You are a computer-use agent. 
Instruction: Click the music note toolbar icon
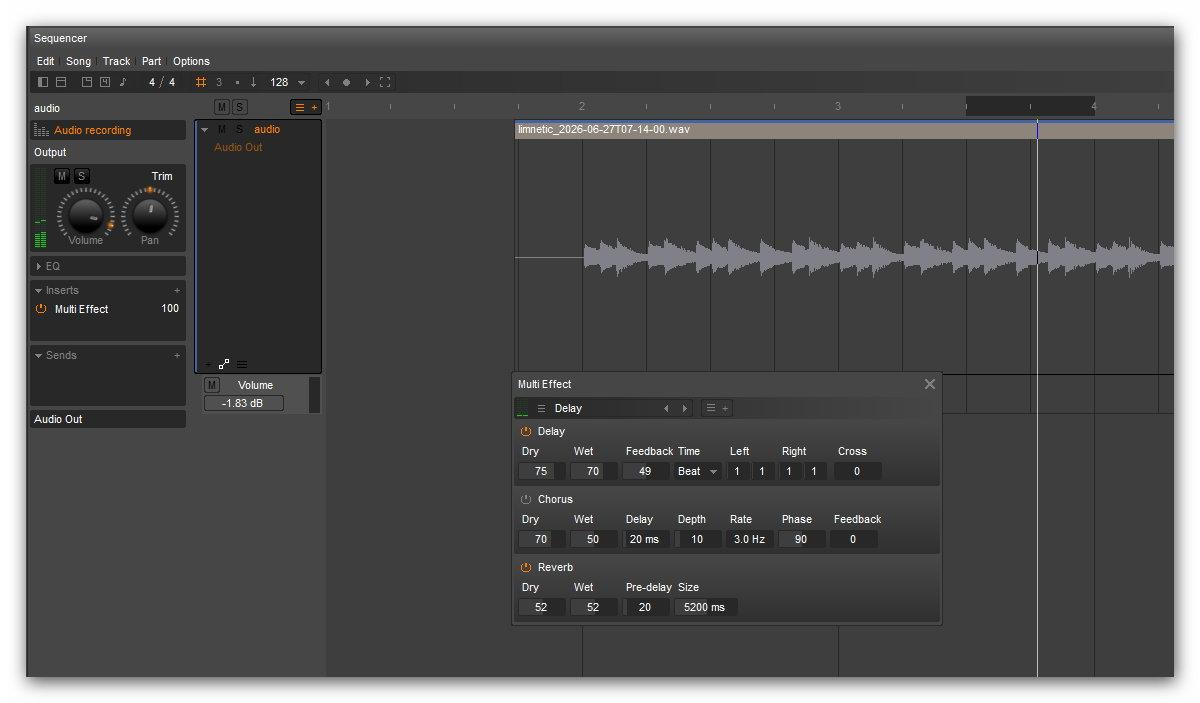click(x=123, y=82)
